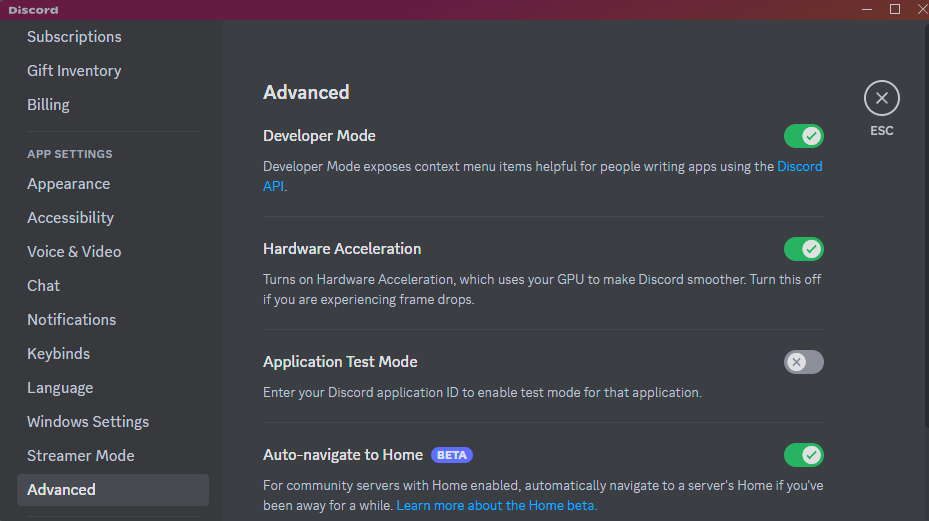Click the APP SETTINGS section header
Screen dimensions: 929x521
coord(70,154)
